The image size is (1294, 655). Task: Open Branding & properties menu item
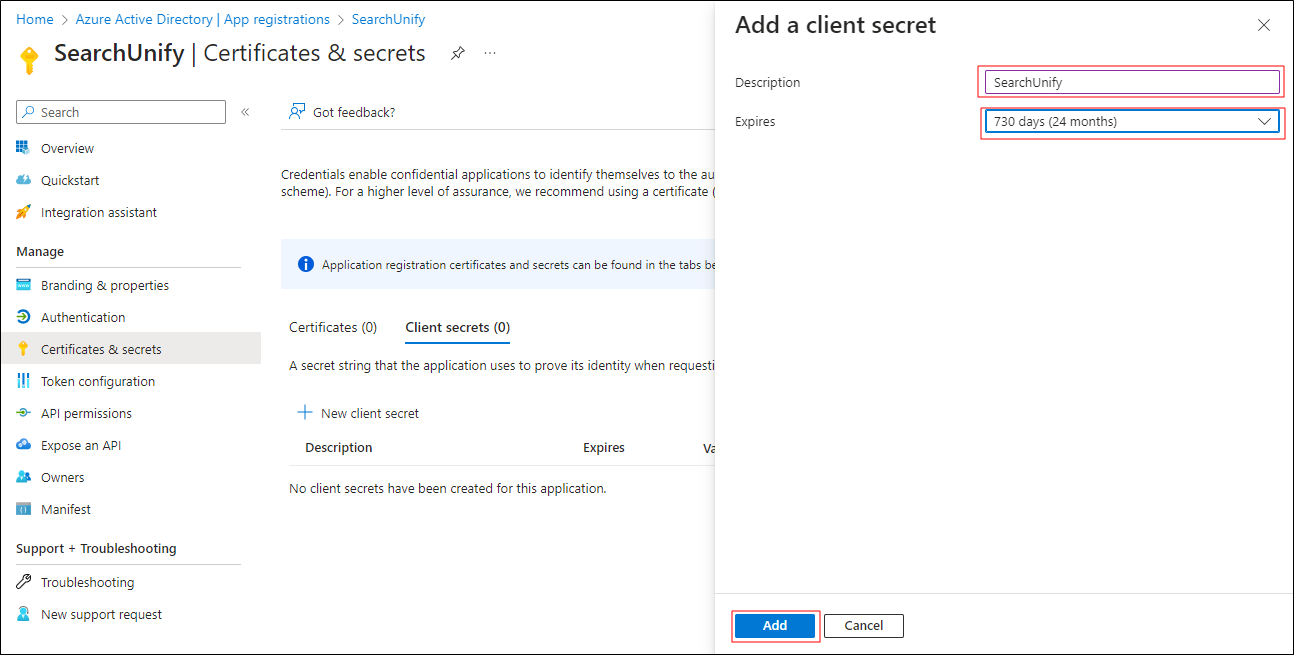(x=105, y=285)
